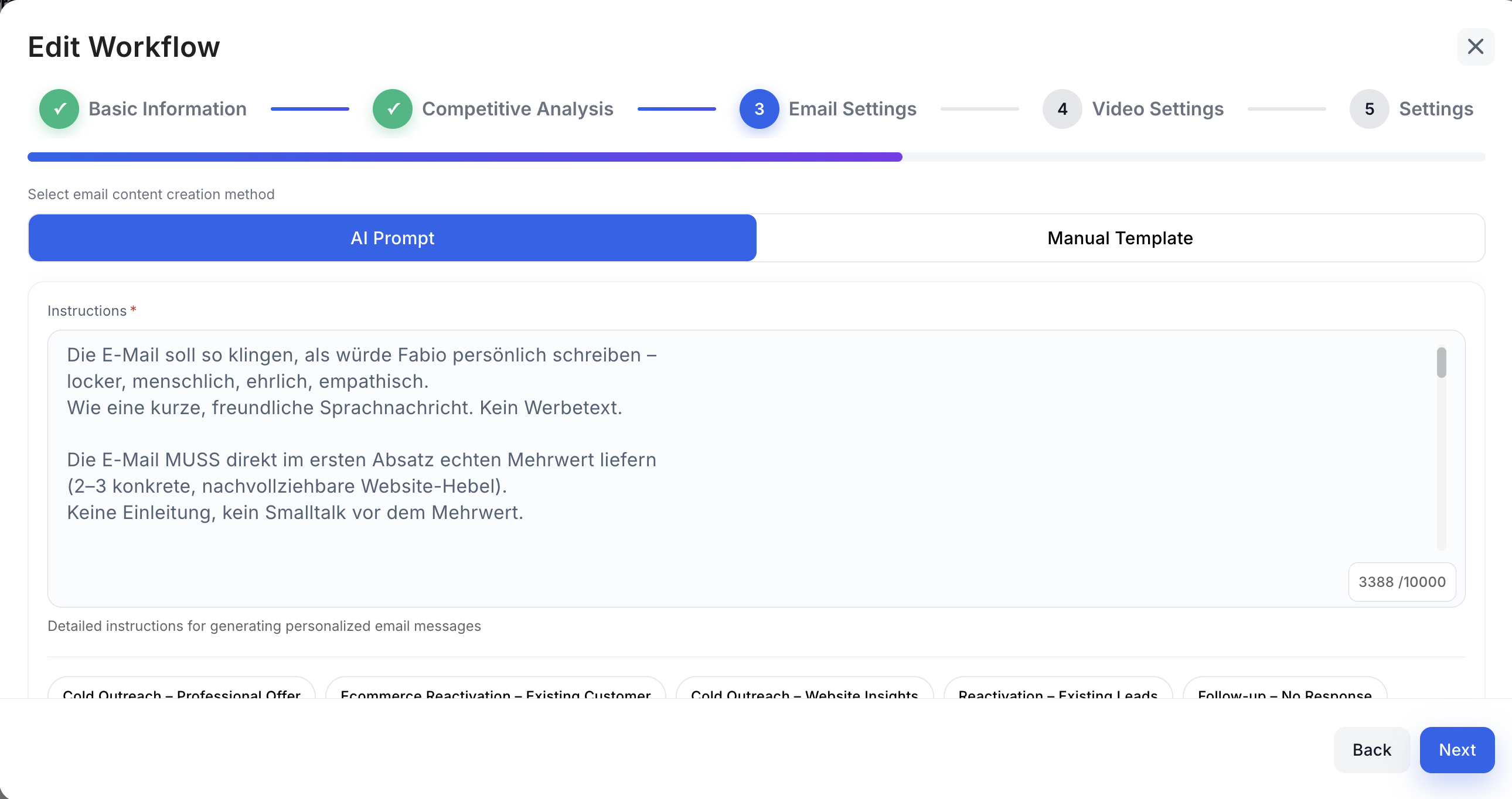Switch to Manual Template method
The height and width of the screenshot is (799, 1512).
point(1120,238)
